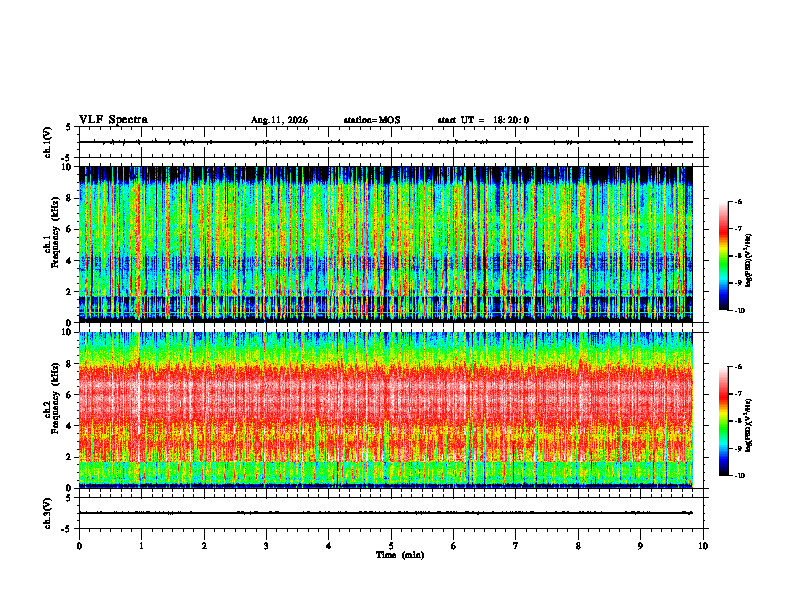792x612 pixels.
Task: Click the 1 minute tick on time axis
Action: 141,546
